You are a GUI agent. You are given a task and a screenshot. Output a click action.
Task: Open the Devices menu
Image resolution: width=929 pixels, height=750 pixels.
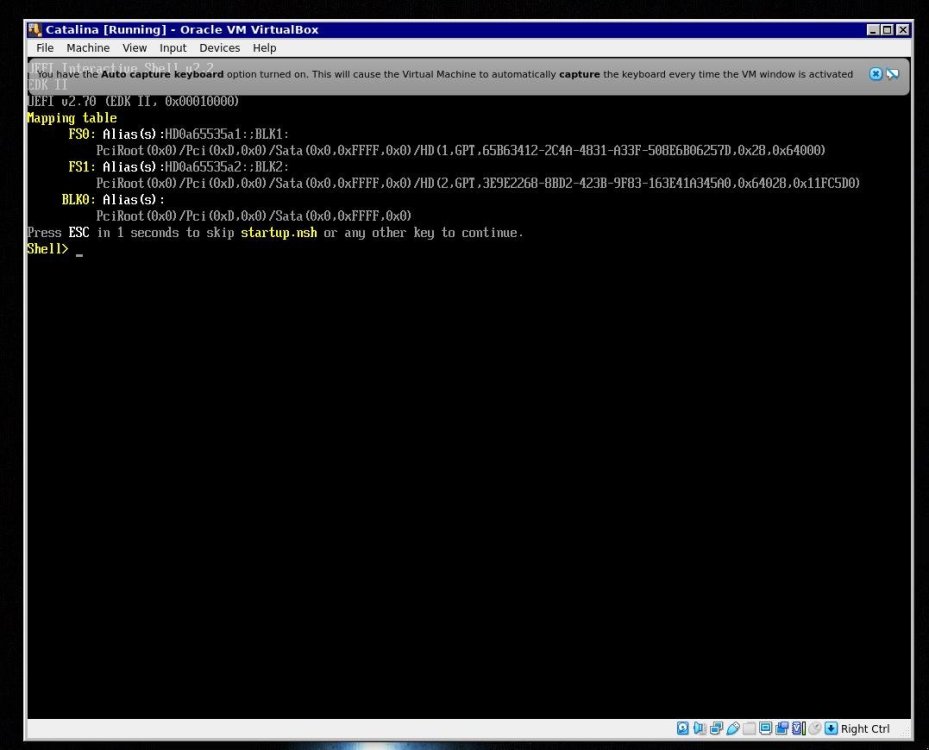[219, 48]
